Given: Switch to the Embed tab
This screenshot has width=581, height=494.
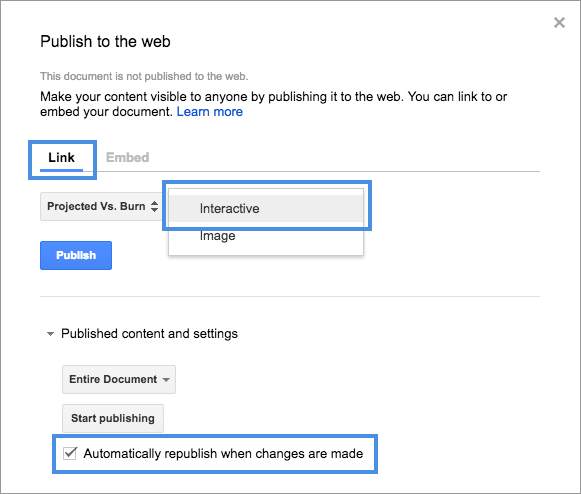Looking at the screenshot, I should pos(127,158).
